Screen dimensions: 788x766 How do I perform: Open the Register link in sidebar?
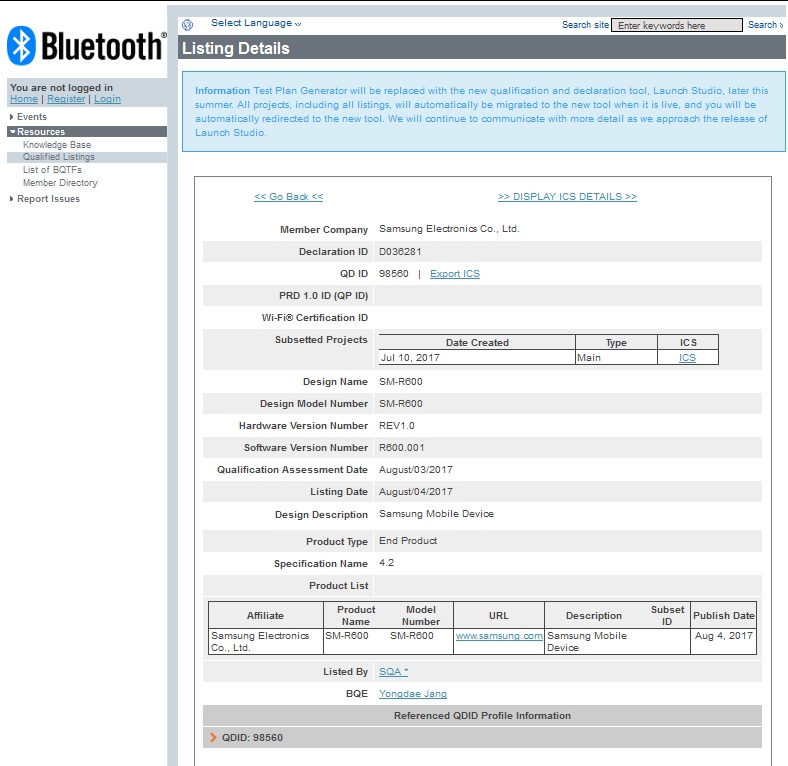pos(66,99)
